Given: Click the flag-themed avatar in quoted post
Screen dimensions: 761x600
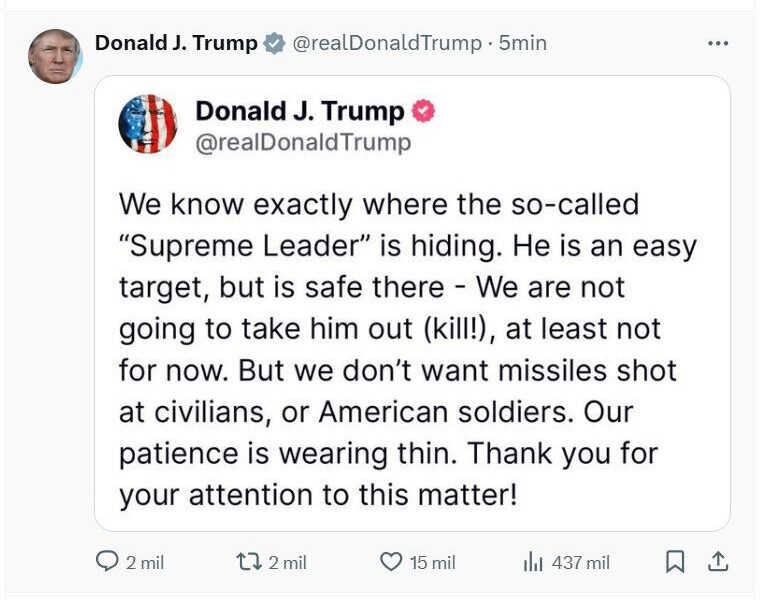Looking at the screenshot, I should tap(148, 125).
